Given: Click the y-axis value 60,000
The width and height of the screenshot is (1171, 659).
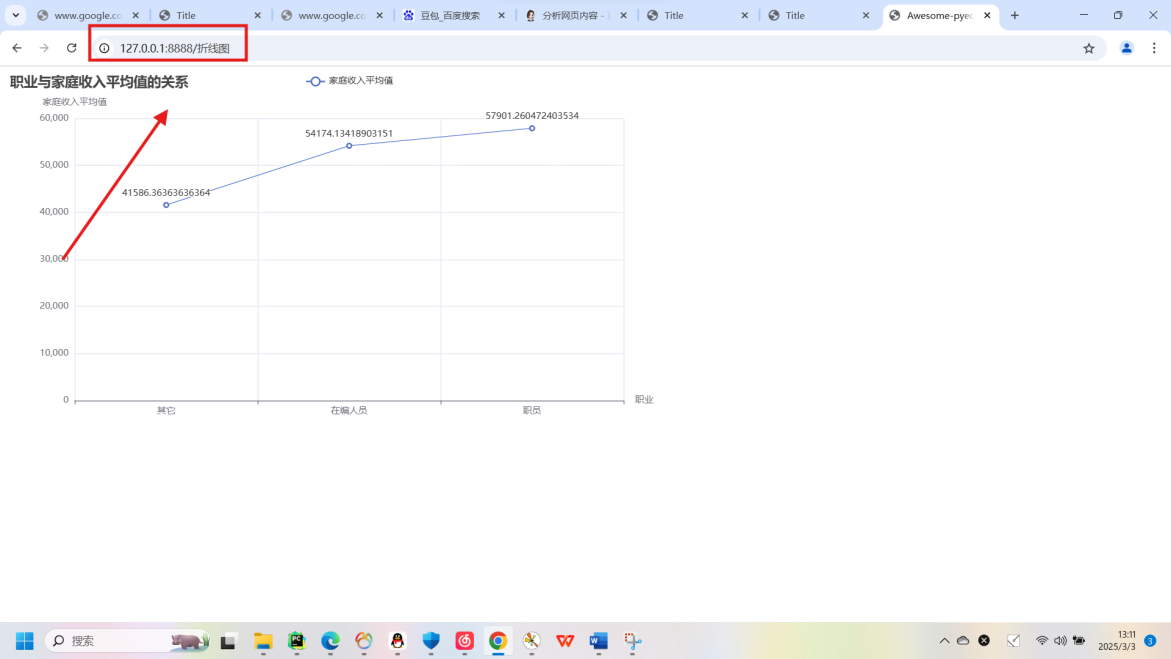Looking at the screenshot, I should click(54, 118).
